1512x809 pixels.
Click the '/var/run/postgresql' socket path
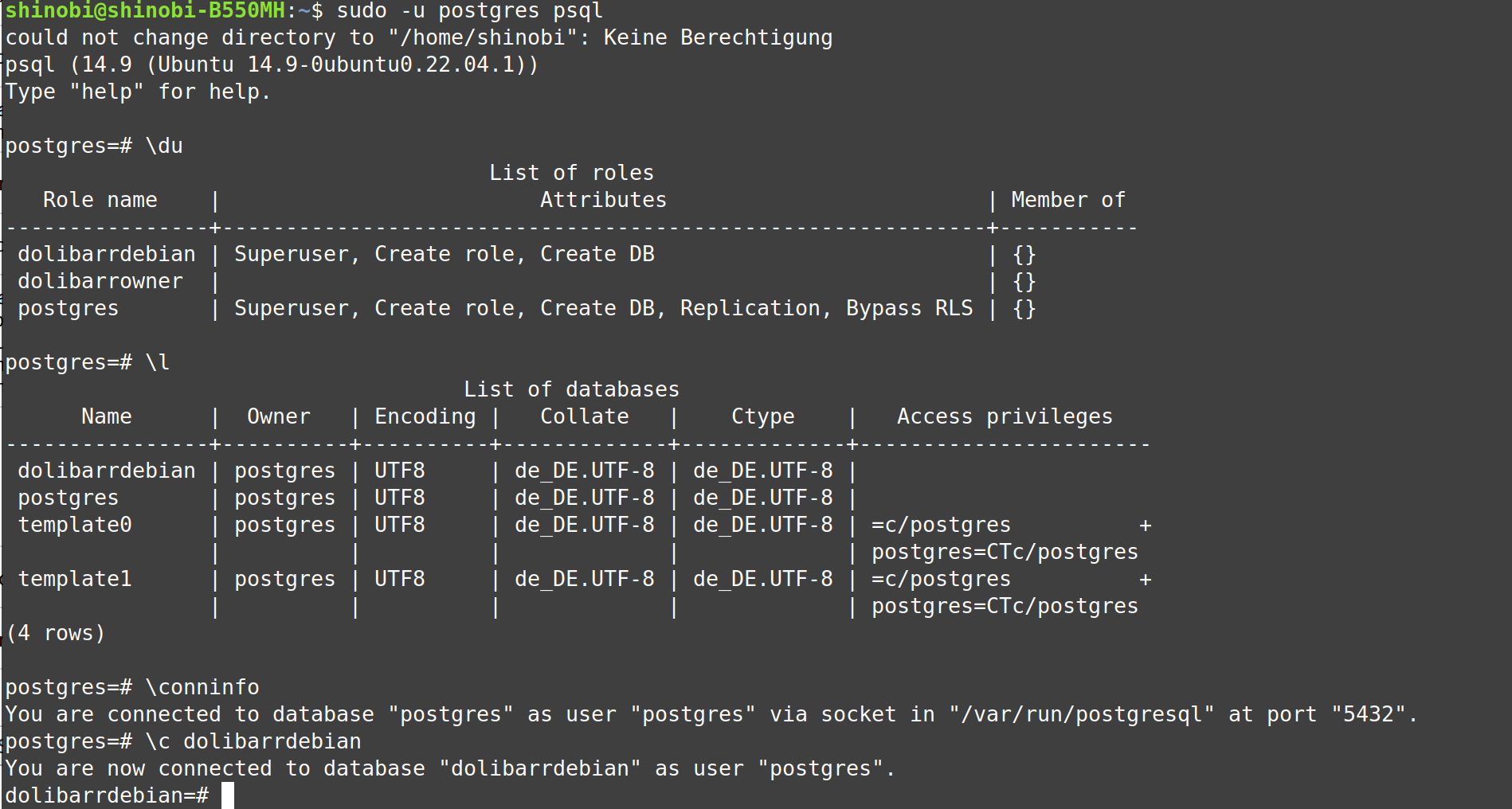[x=1081, y=714]
